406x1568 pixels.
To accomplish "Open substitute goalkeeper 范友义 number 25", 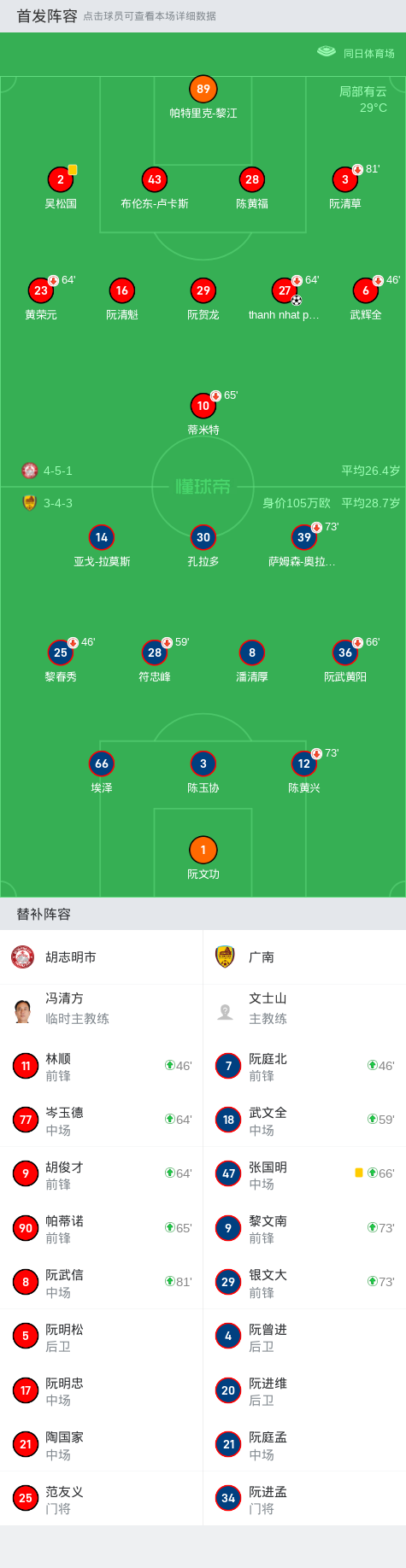I will click(x=102, y=1498).
